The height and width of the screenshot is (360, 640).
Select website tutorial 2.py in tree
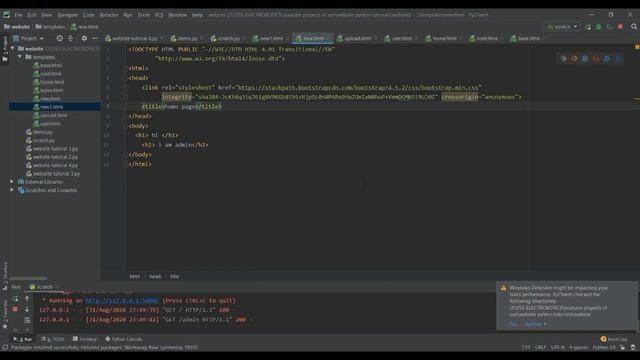52,157
